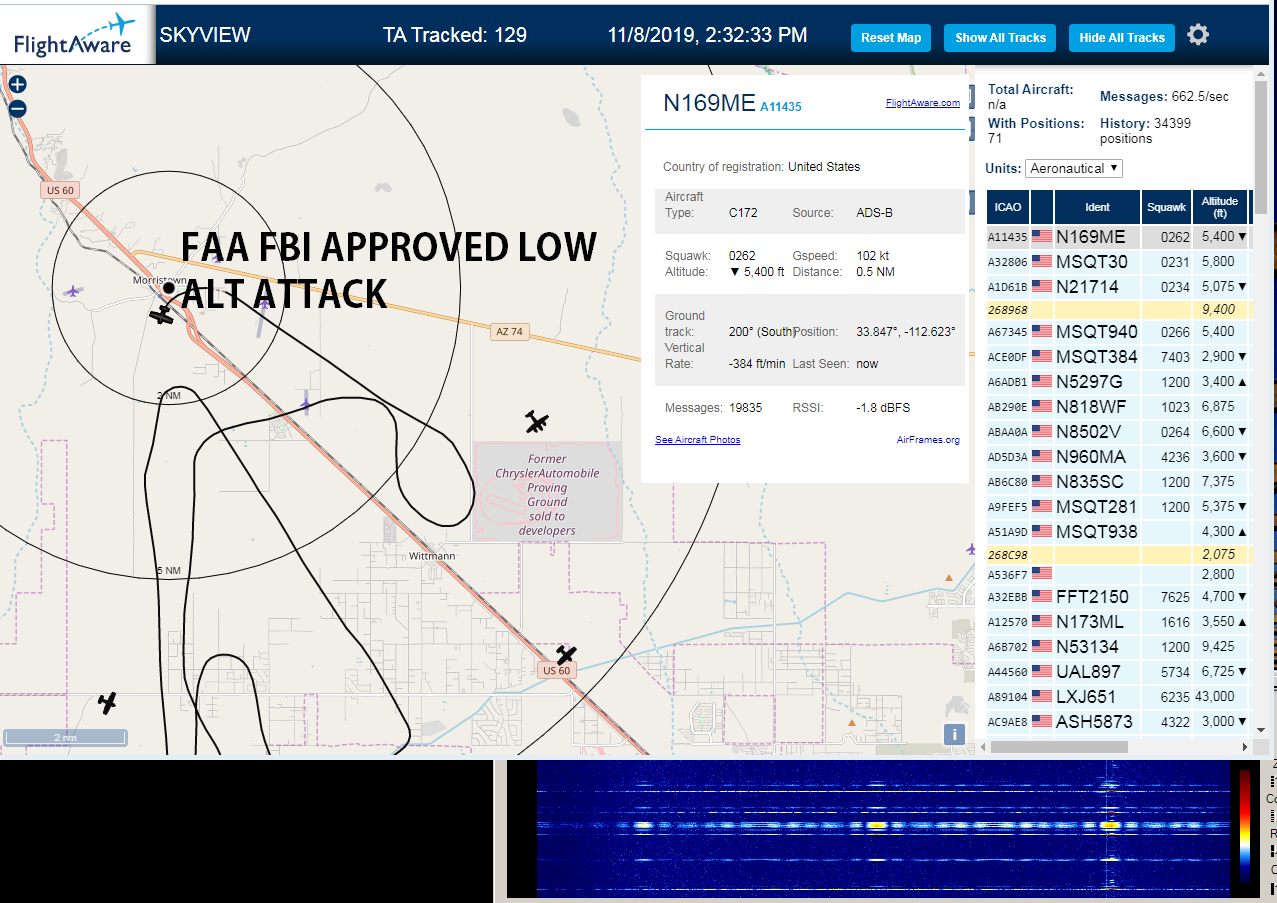Click the FlightAware logo
1277x903 pixels.
pos(77,35)
